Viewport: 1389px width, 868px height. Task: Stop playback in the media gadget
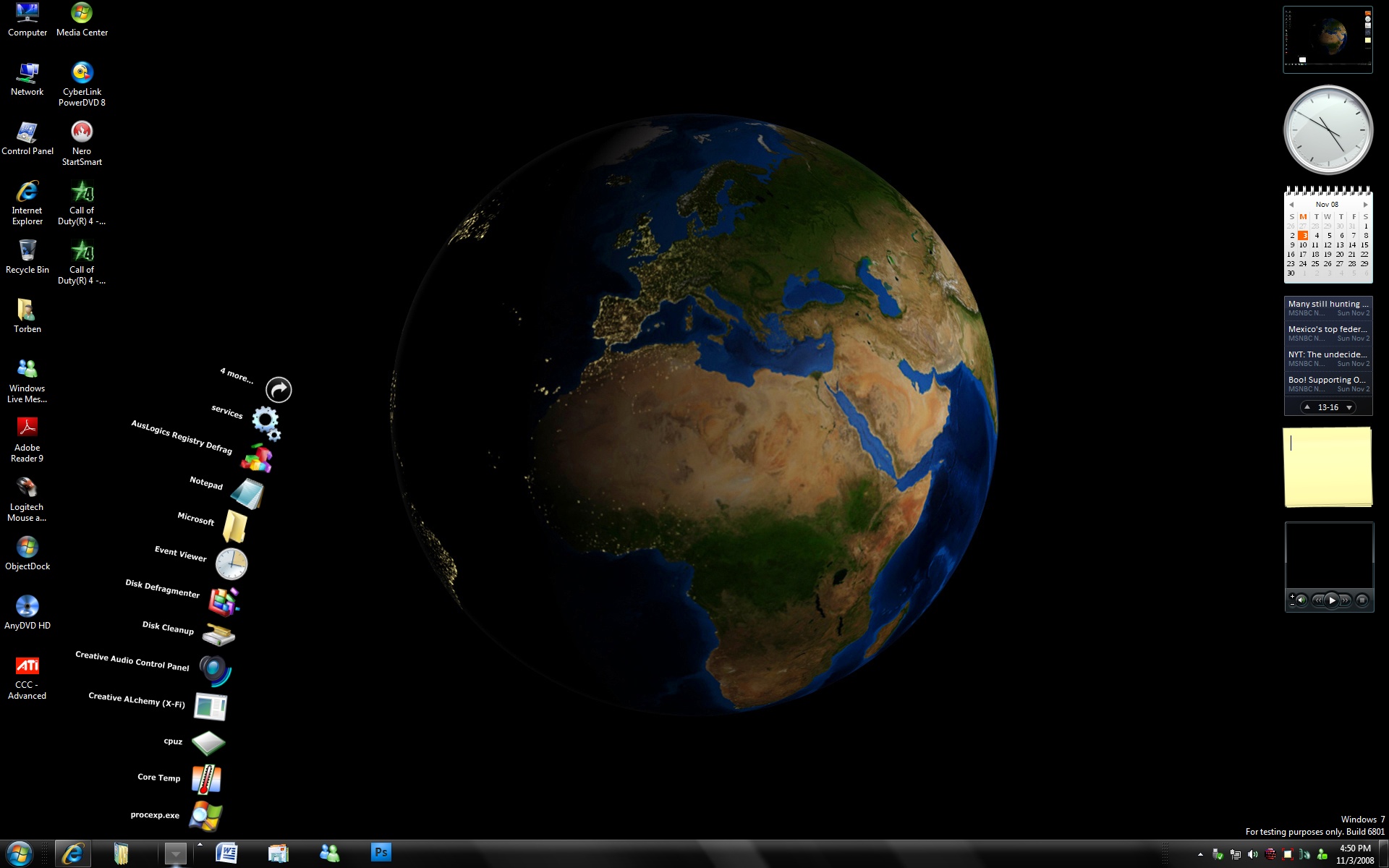coord(1362,600)
